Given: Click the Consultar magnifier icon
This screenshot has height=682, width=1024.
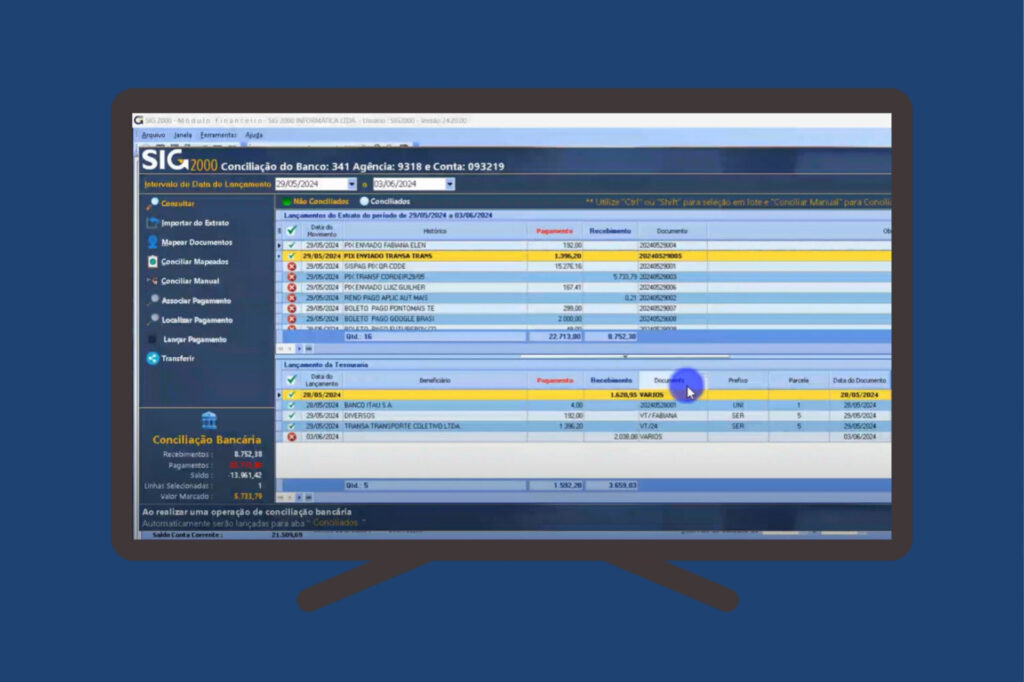Looking at the screenshot, I should (153, 204).
